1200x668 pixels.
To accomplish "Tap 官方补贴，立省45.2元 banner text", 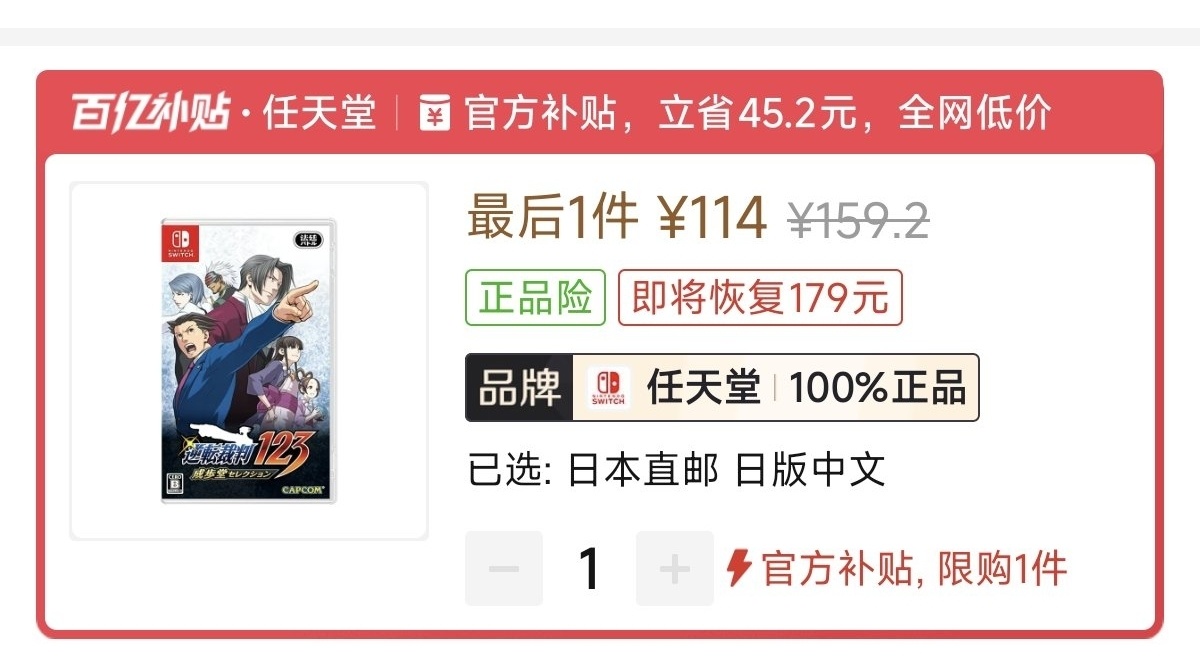I will point(661,113).
